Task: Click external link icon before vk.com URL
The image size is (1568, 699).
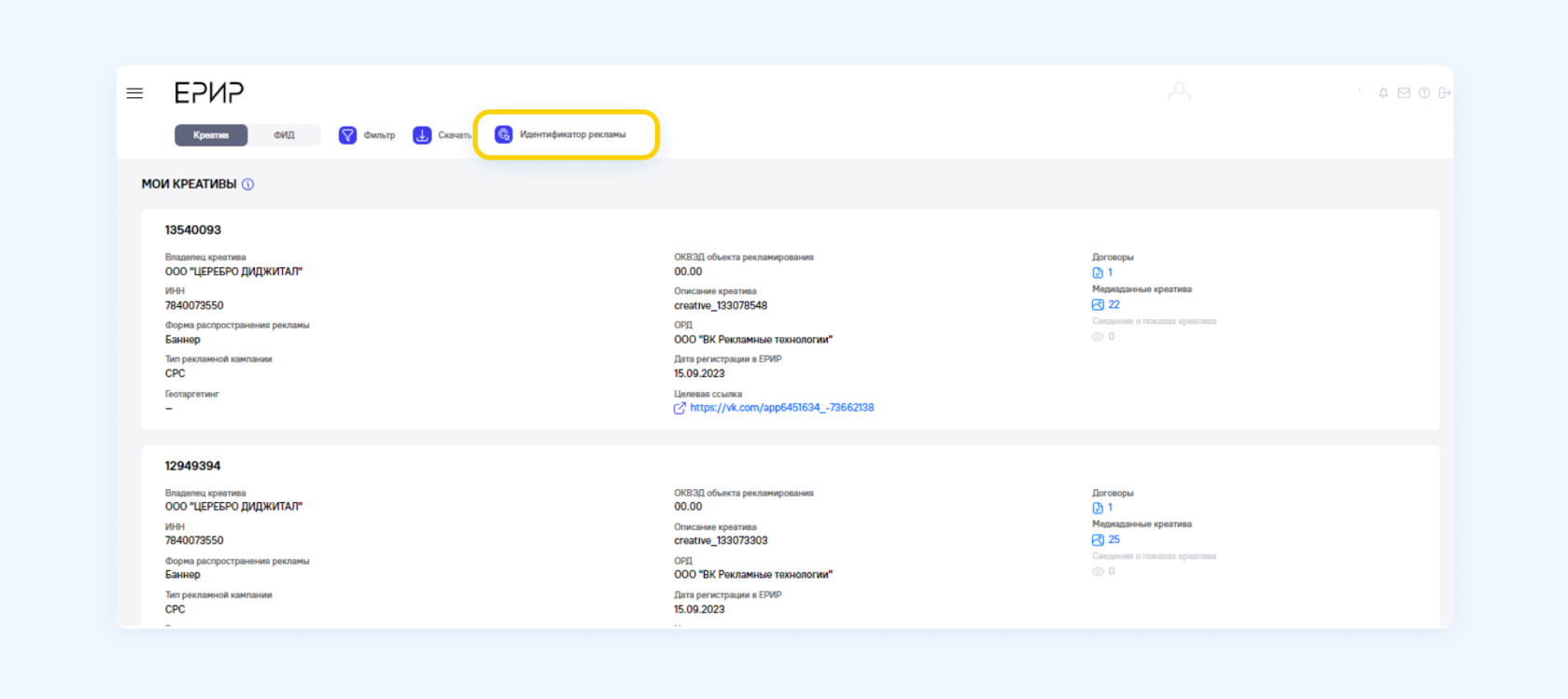Action: click(679, 408)
